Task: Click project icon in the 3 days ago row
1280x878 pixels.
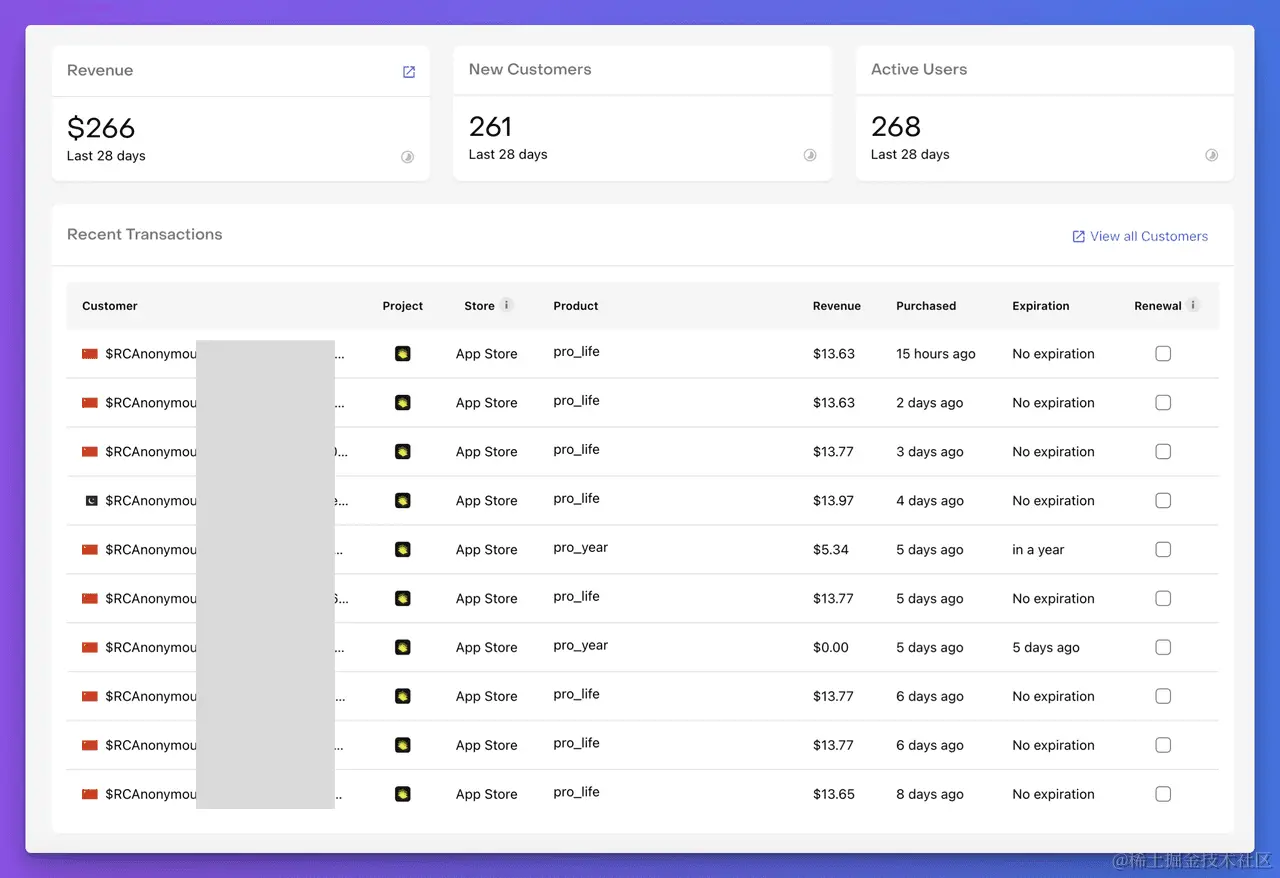Action: [x=403, y=451]
